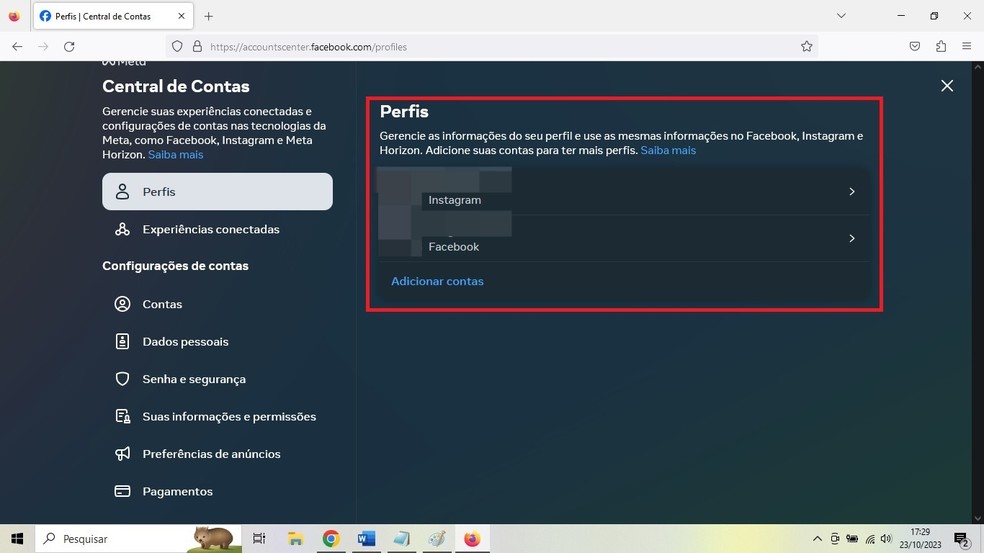Go back in Firefox

tap(17, 46)
